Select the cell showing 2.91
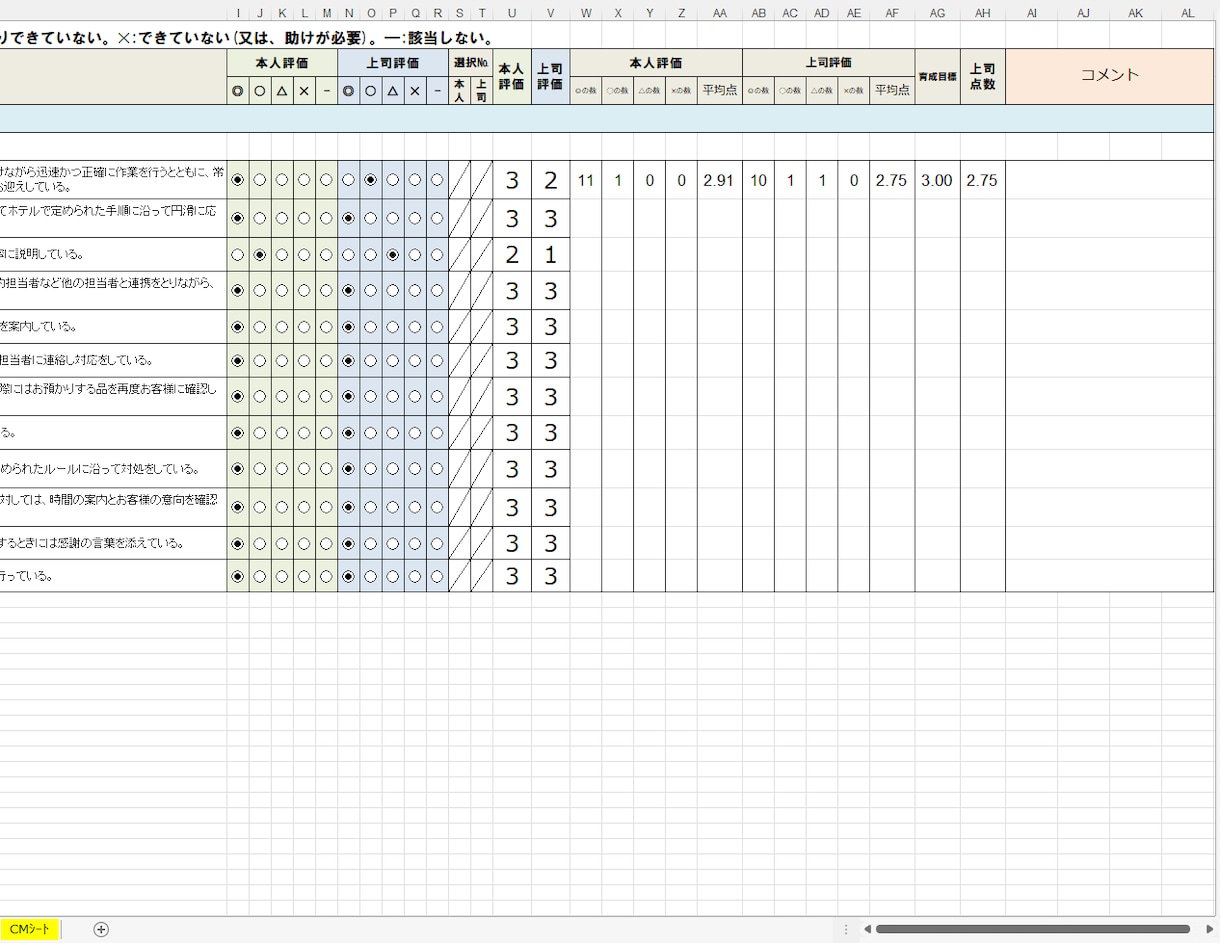 (x=718, y=181)
